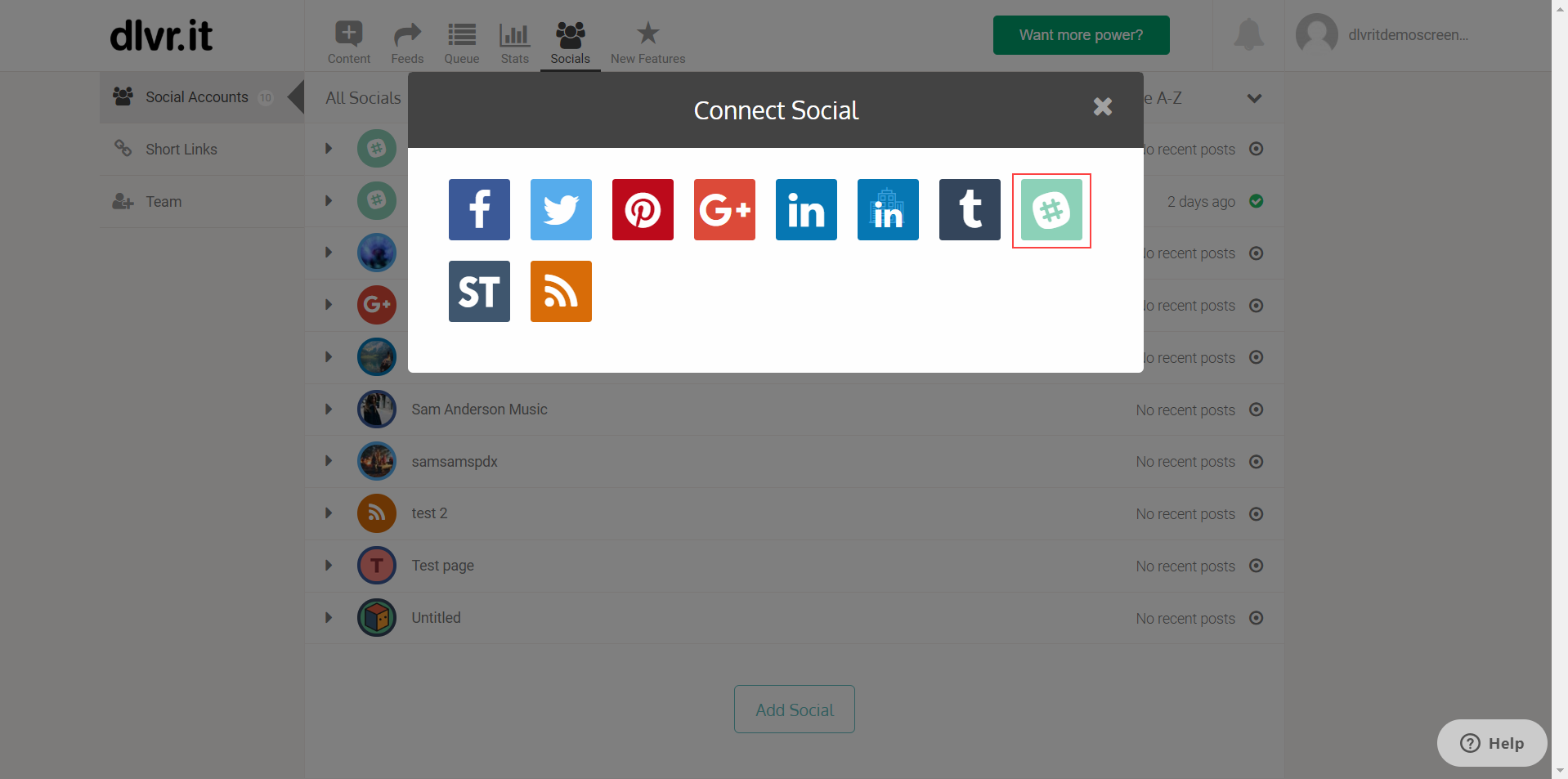Viewport: 1568px width, 779px height.
Task: Click the test 2 RSS avatar icon
Action: click(x=377, y=513)
